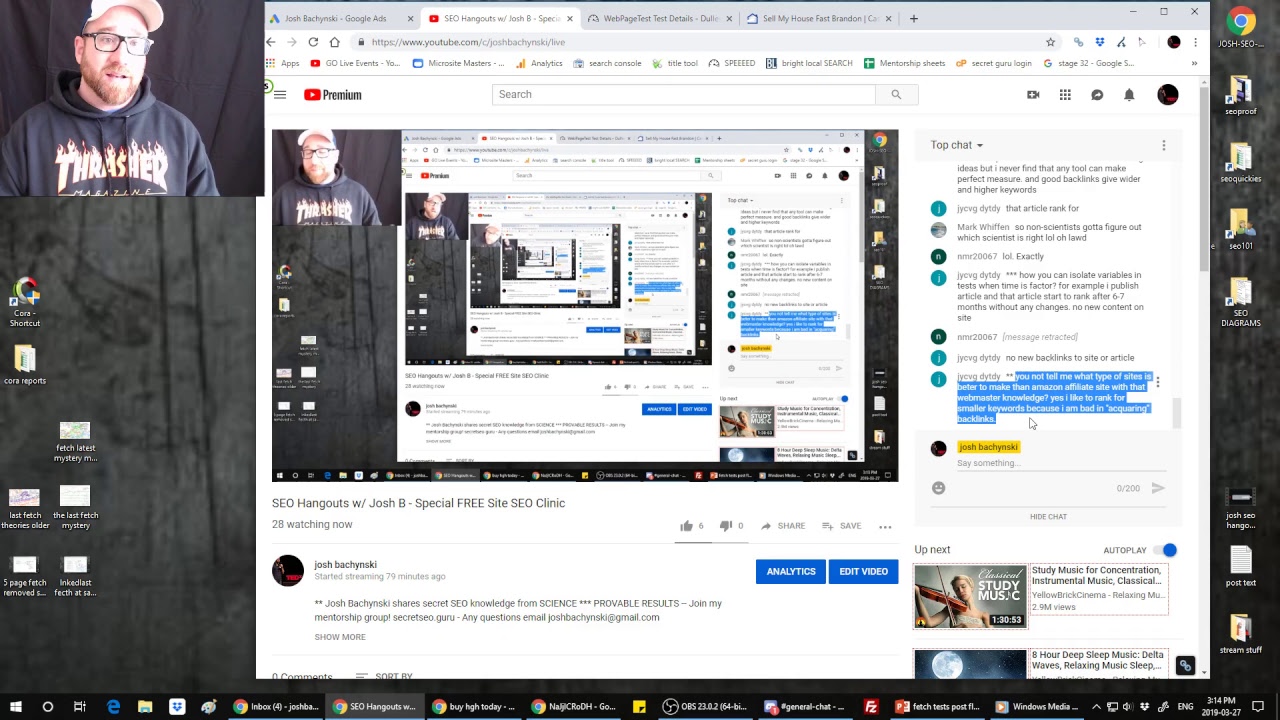Open the notifications bell
1280x720 pixels.
pyautogui.click(x=1129, y=95)
